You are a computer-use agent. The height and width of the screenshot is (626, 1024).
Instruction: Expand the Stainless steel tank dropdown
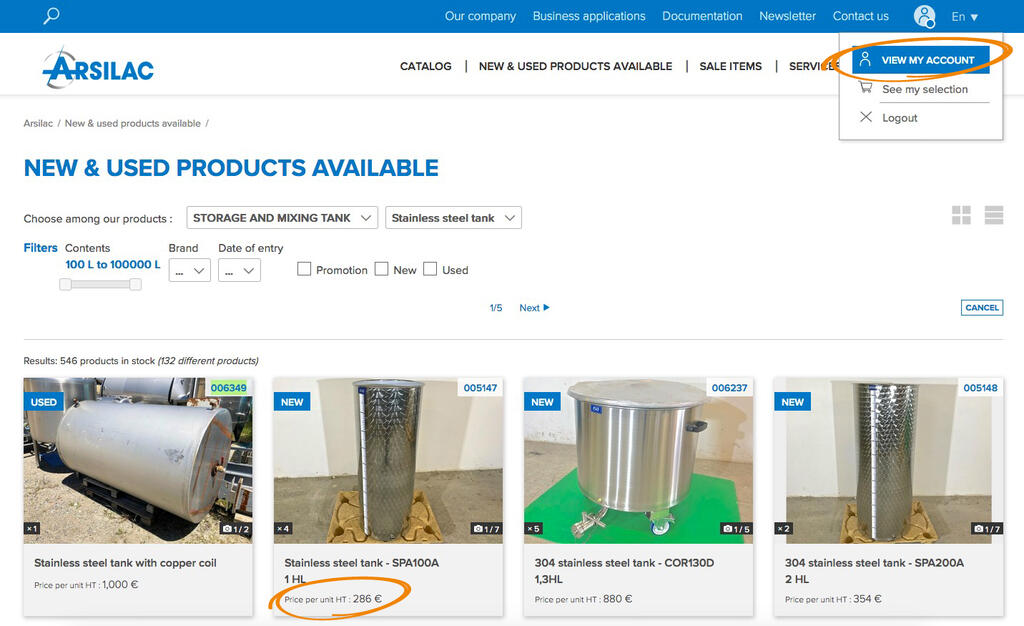[453, 217]
